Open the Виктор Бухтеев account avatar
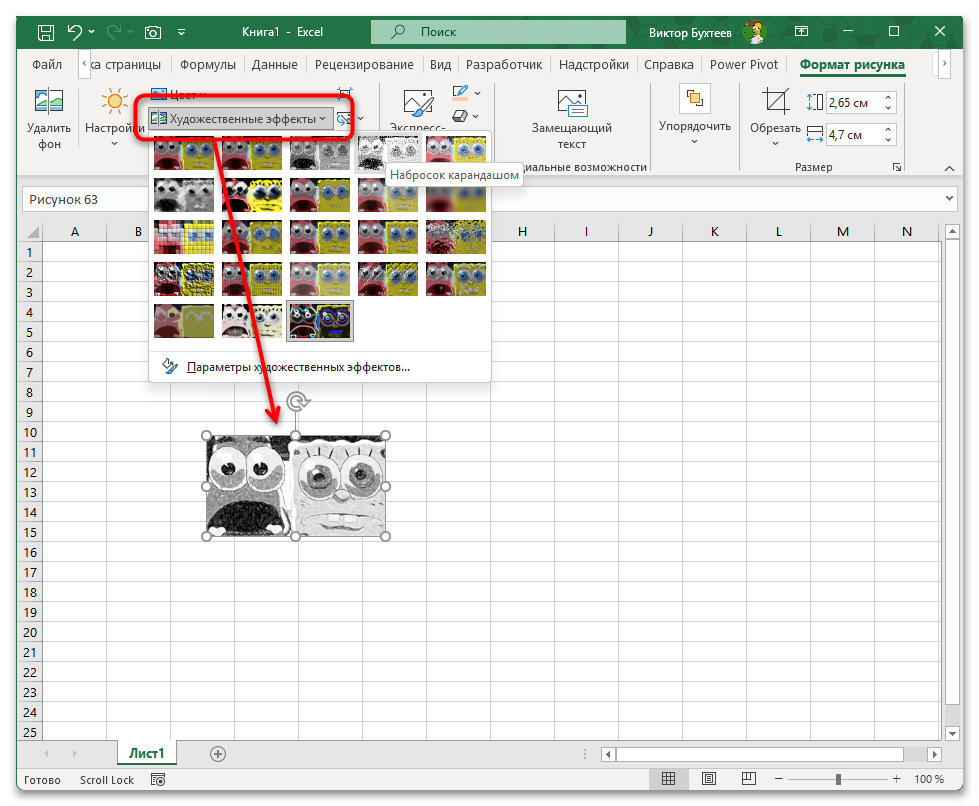Image resolution: width=979 pixels, height=806 pixels. (755, 32)
